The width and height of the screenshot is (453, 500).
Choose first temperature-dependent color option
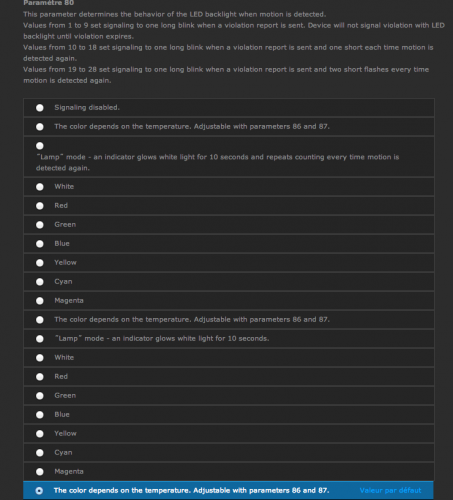(x=40, y=127)
